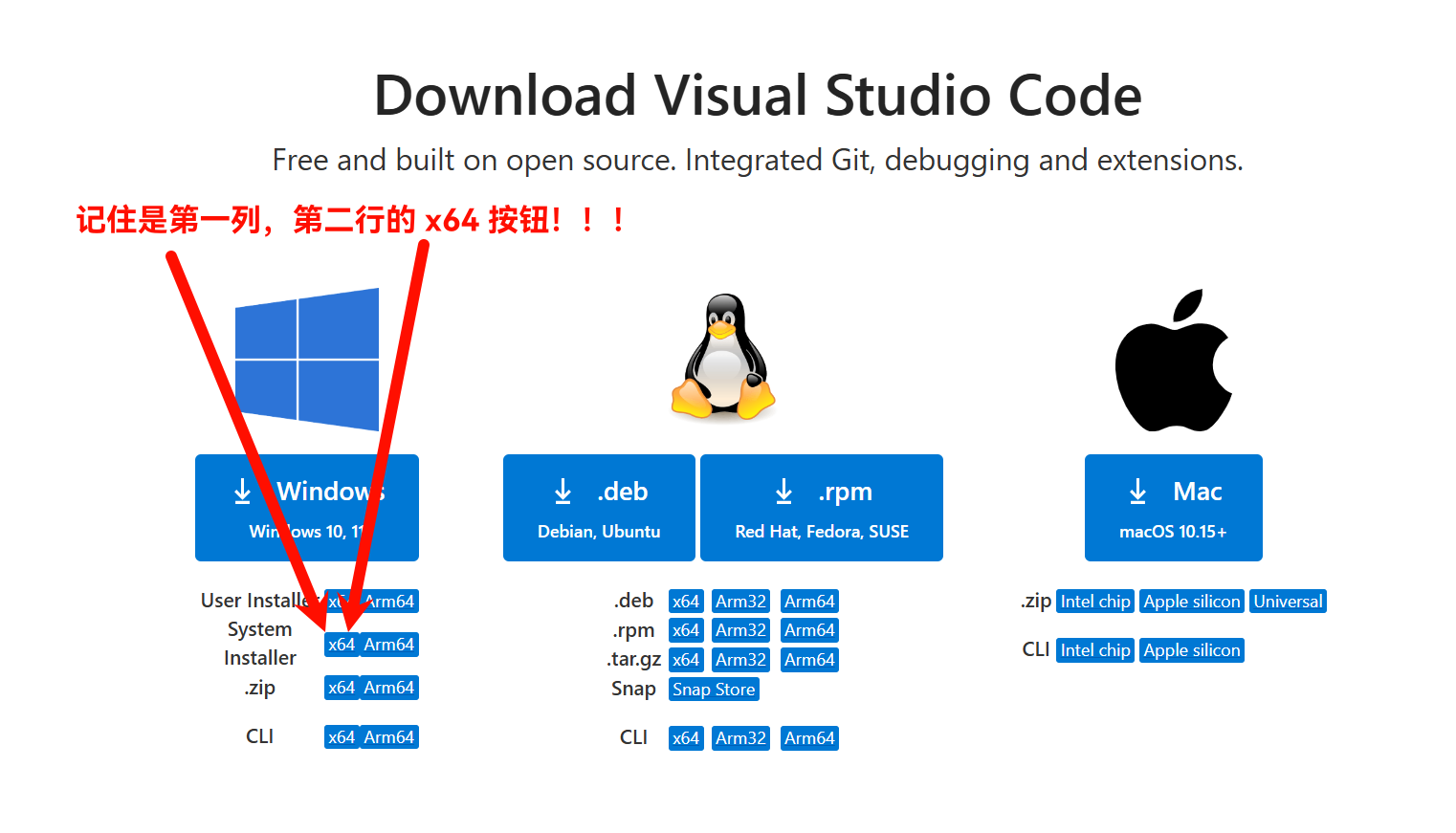
Task: Click the 'Snap' row label
Action: [x=633, y=689]
